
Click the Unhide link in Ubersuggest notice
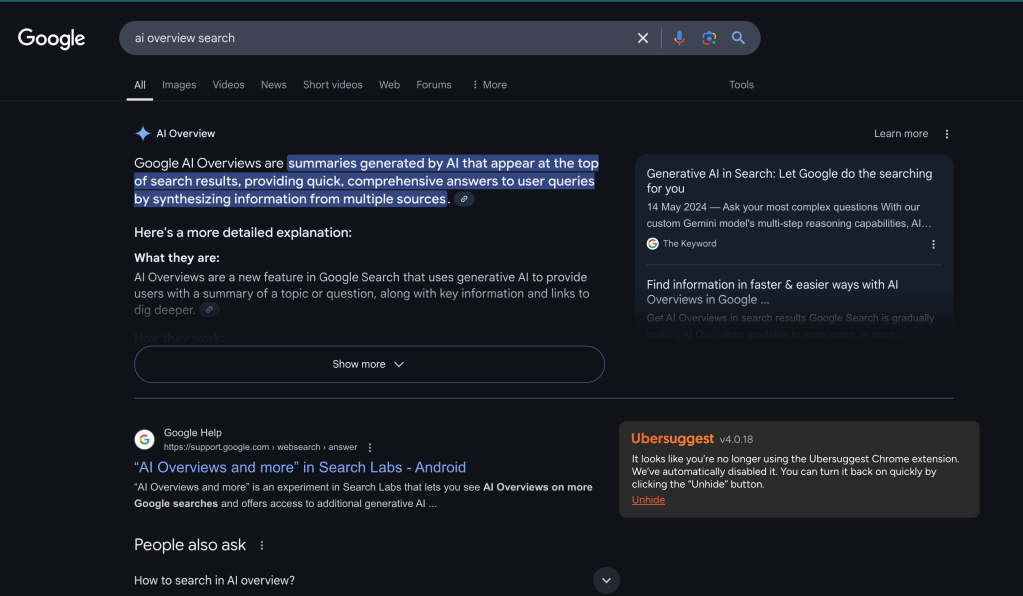pyautogui.click(x=648, y=500)
